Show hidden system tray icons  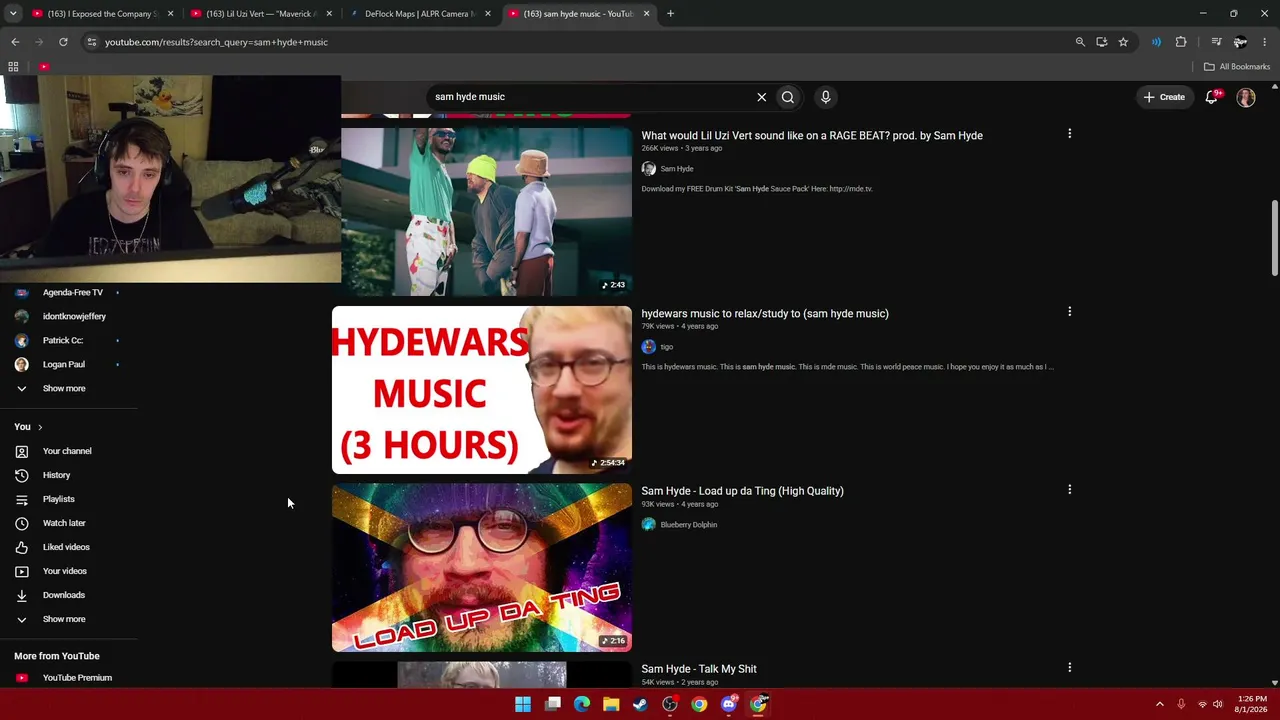[x=1160, y=704]
